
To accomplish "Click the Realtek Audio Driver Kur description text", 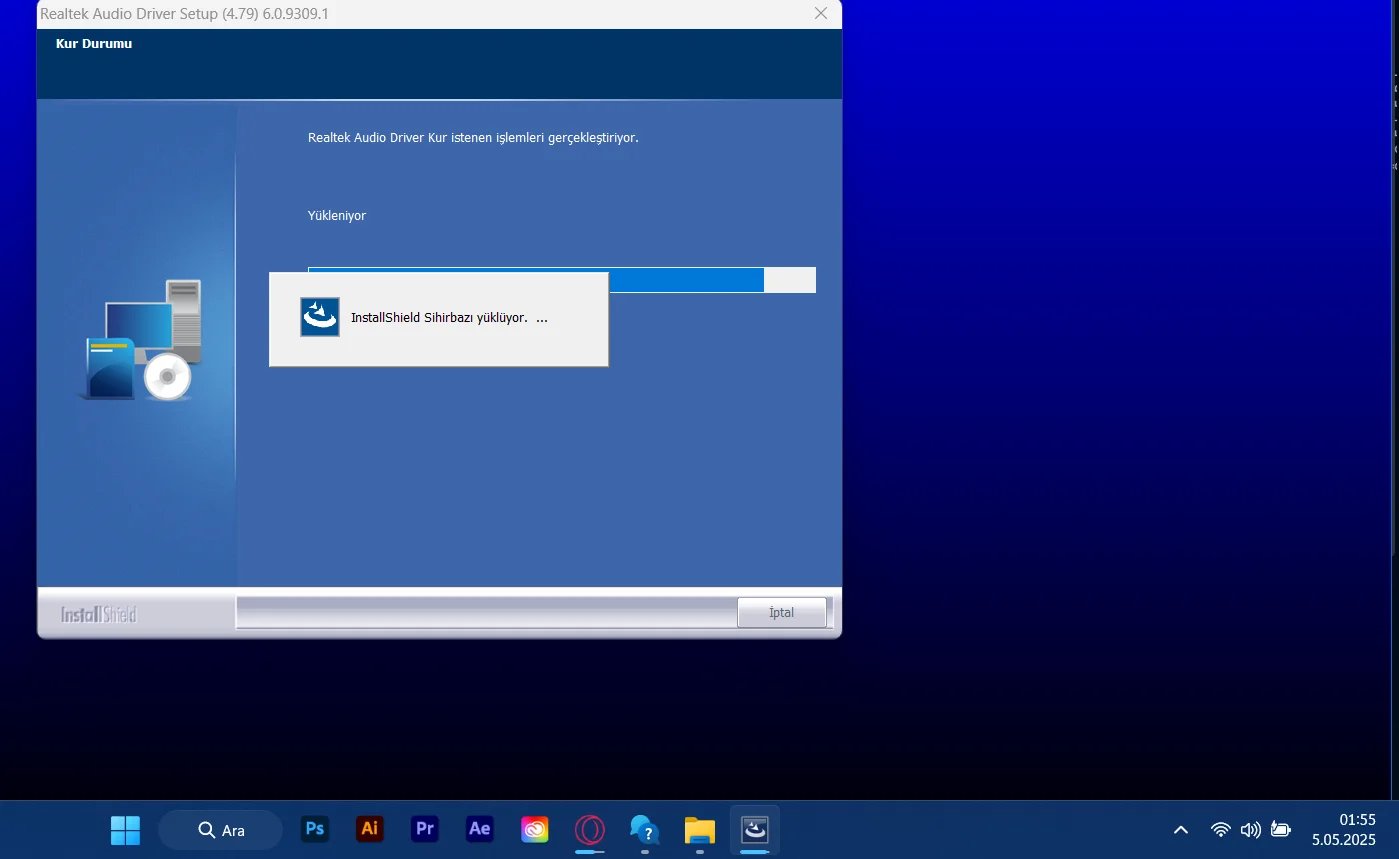I will (x=473, y=138).
